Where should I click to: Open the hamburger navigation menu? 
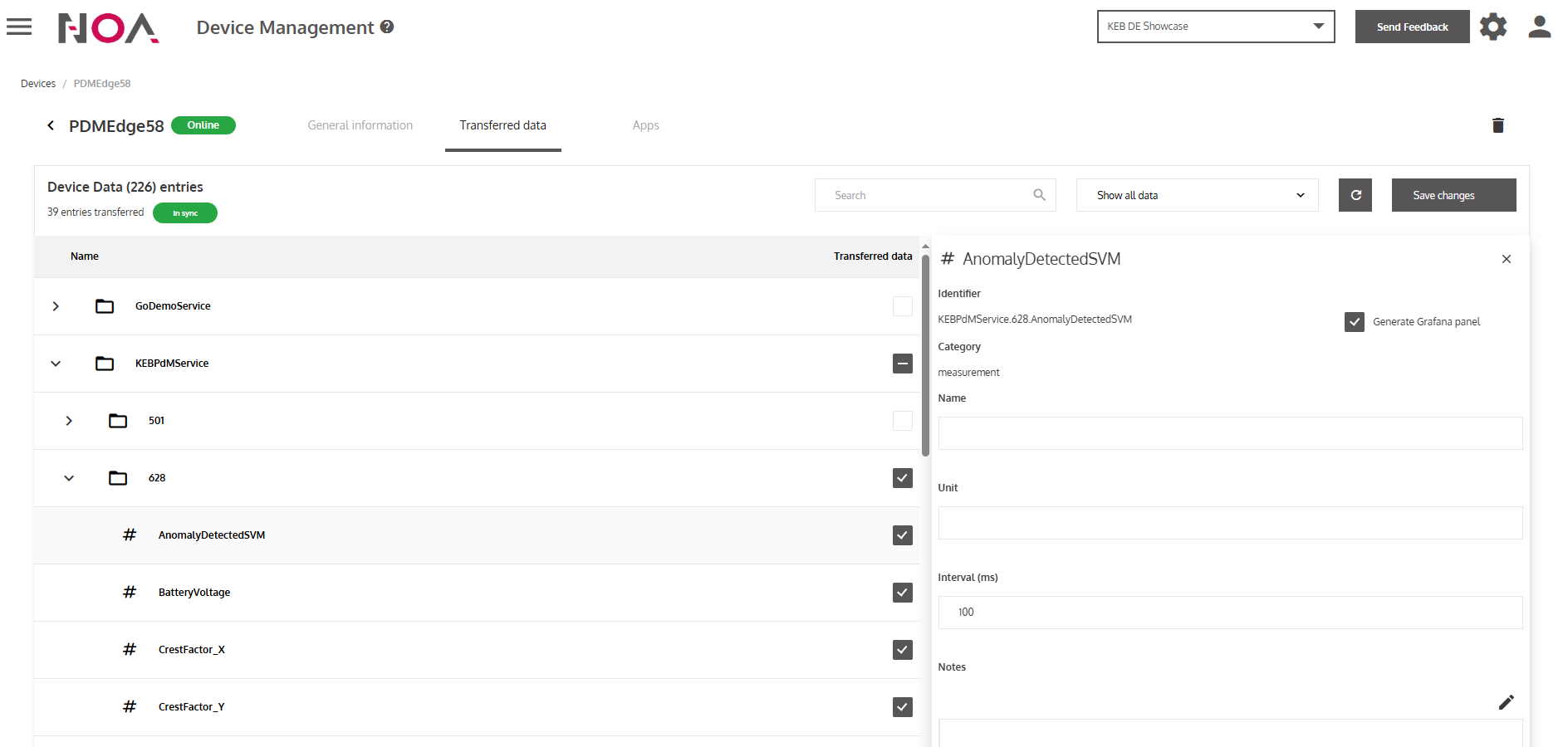pyautogui.click(x=19, y=27)
